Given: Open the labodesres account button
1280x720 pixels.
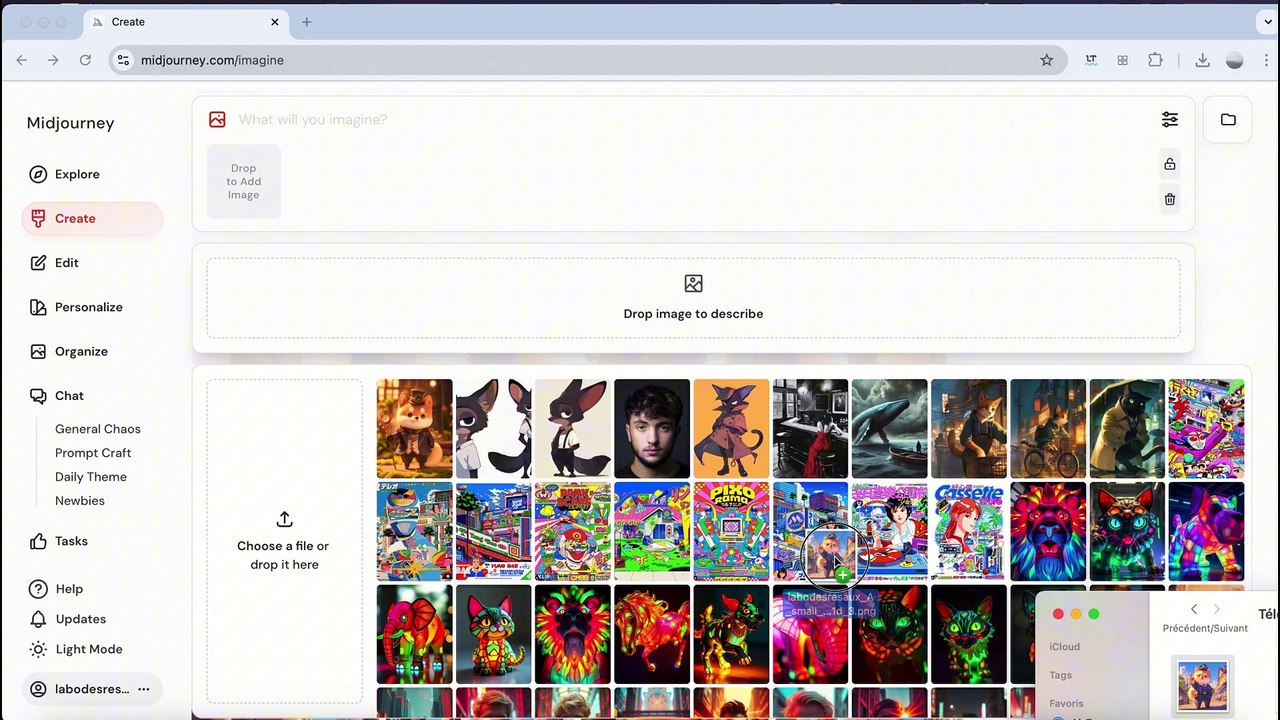Looking at the screenshot, I should tap(92, 689).
